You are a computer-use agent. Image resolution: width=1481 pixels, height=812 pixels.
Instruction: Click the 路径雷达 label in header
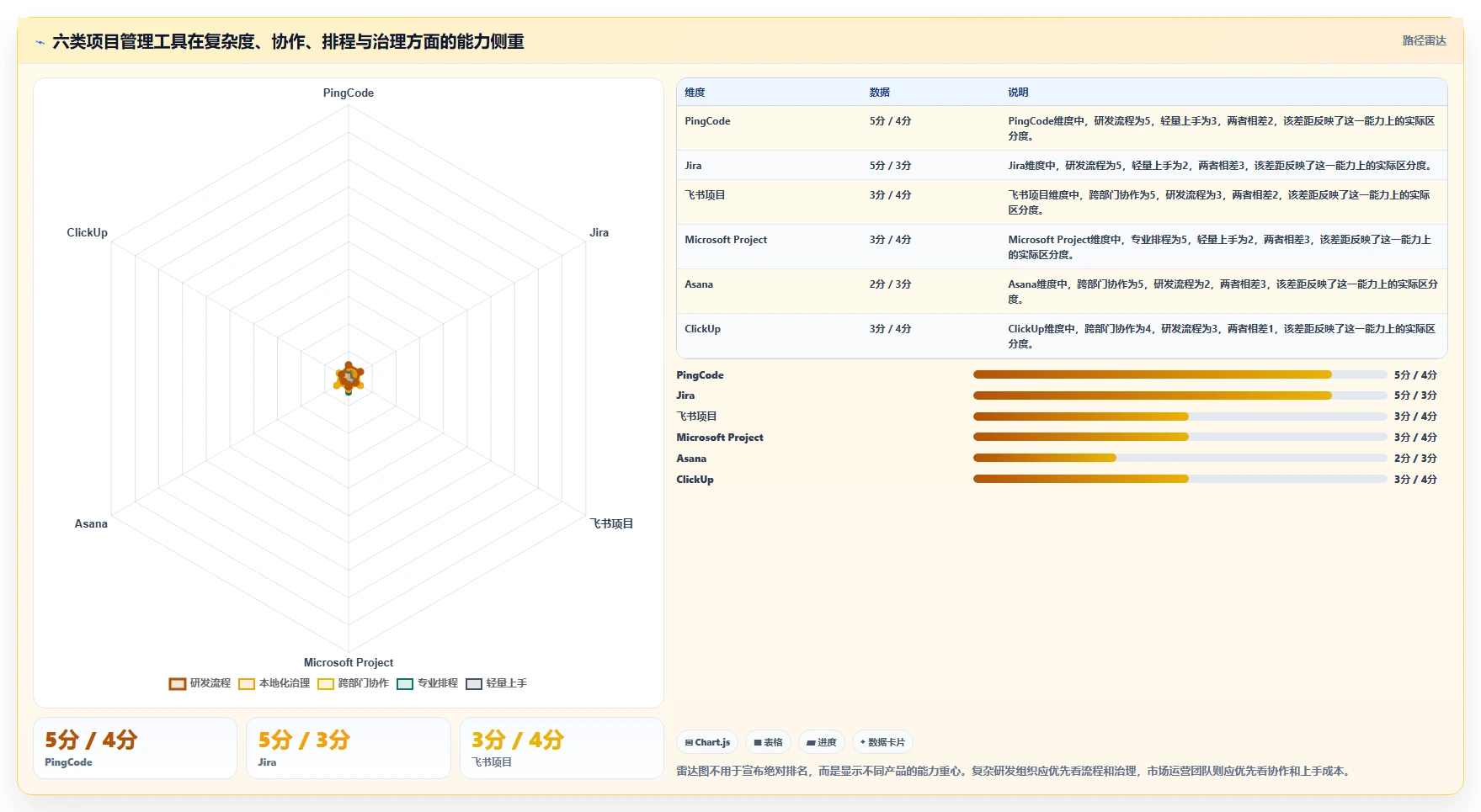(x=1424, y=40)
